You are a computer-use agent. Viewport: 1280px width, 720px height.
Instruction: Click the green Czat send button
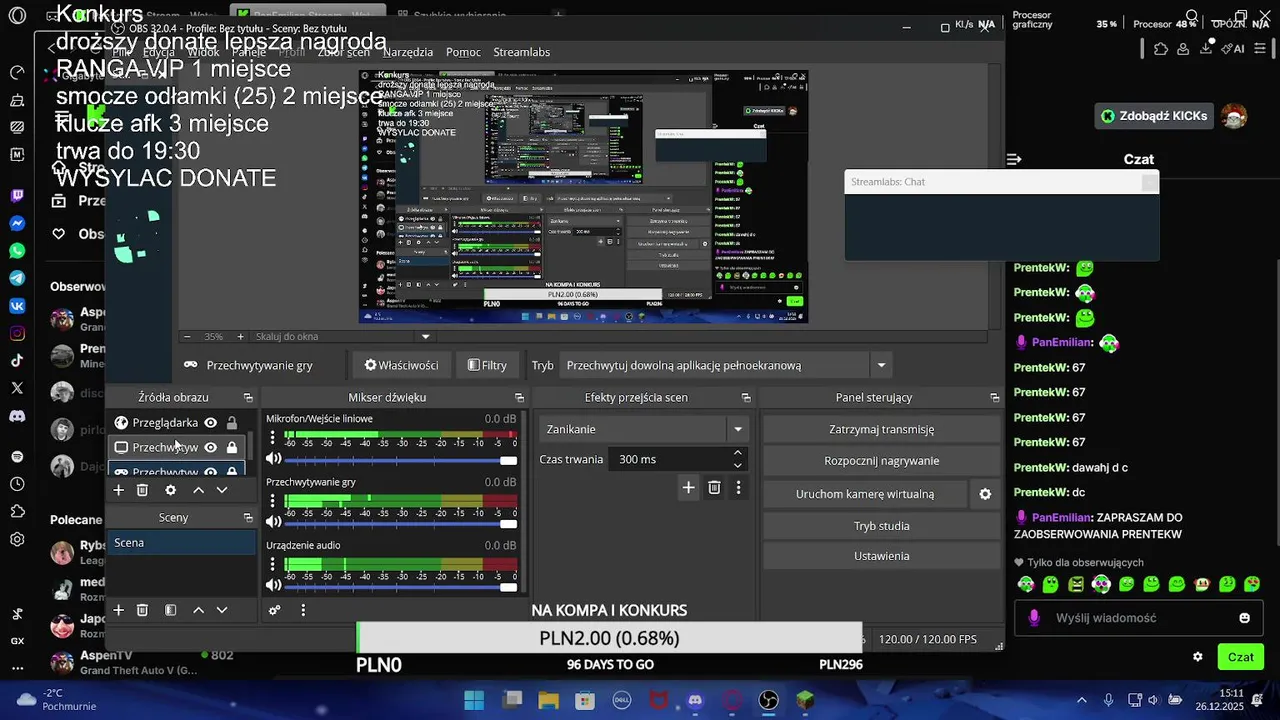1240,657
